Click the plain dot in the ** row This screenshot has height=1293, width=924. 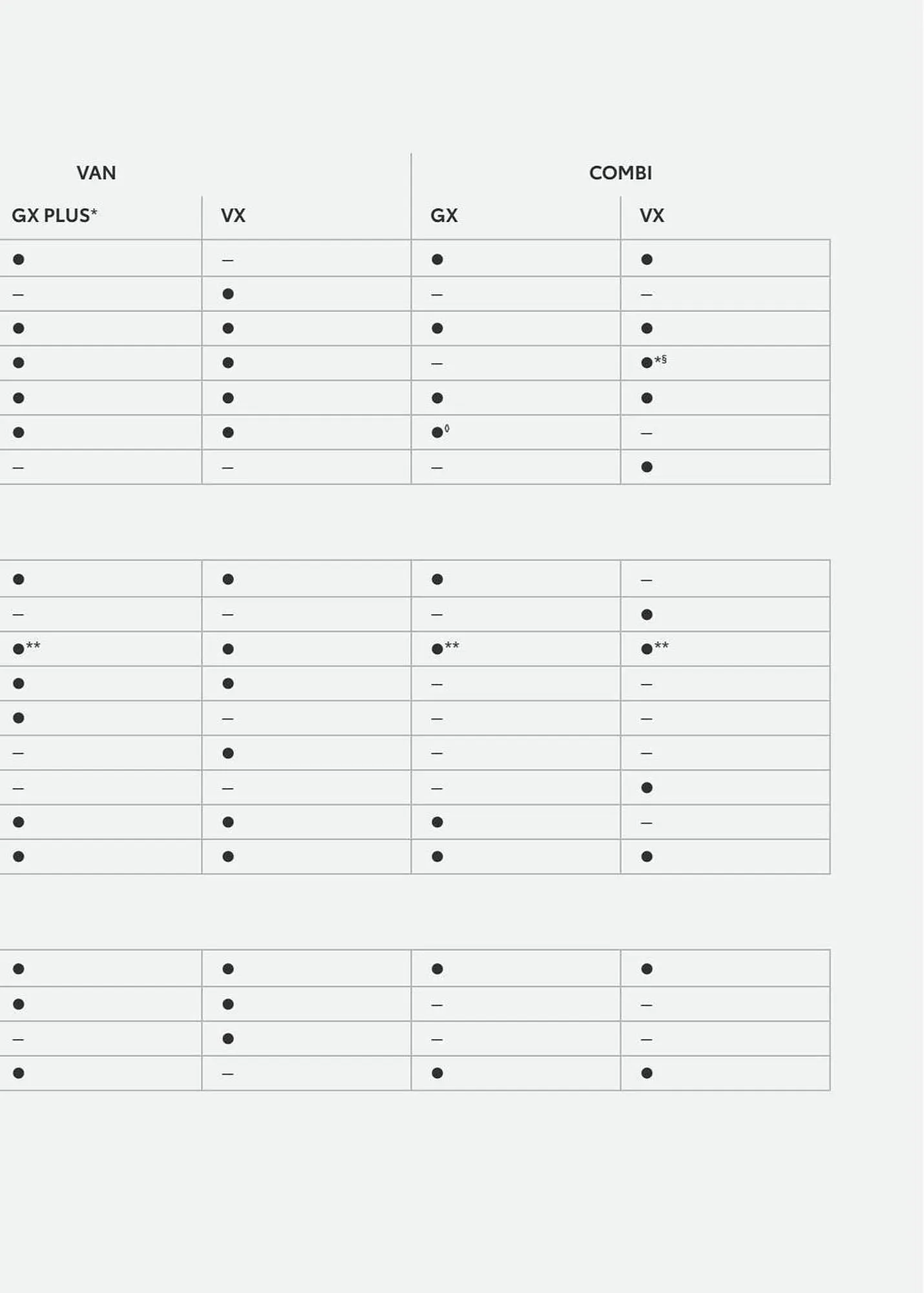click(x=228, y=649)
